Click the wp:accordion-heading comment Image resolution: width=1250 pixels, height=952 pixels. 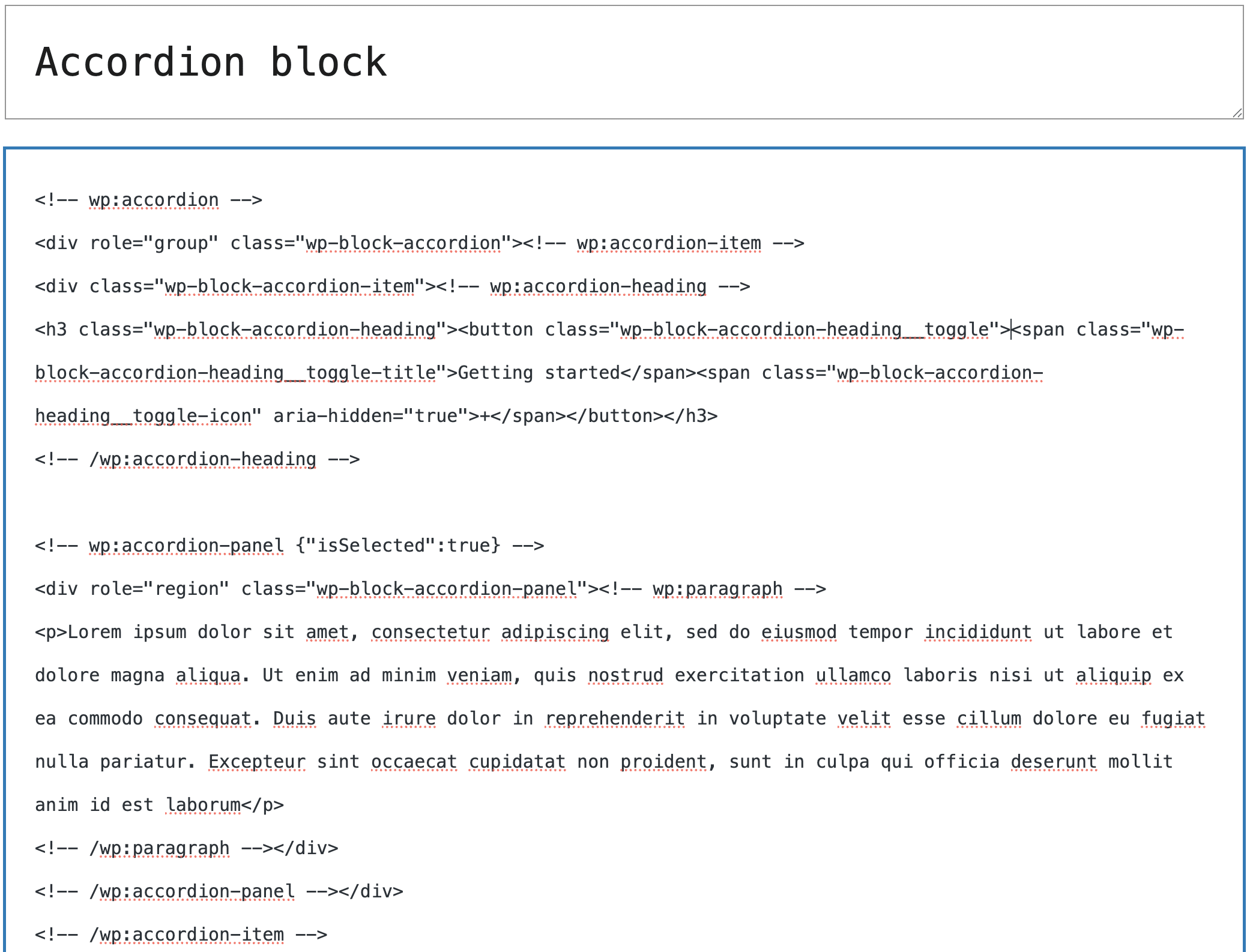click(597, 286)
